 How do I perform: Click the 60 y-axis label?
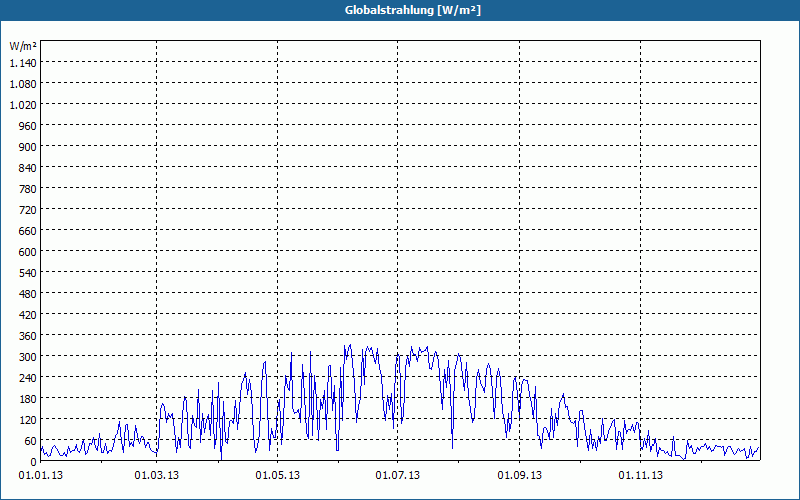point(31,441)
